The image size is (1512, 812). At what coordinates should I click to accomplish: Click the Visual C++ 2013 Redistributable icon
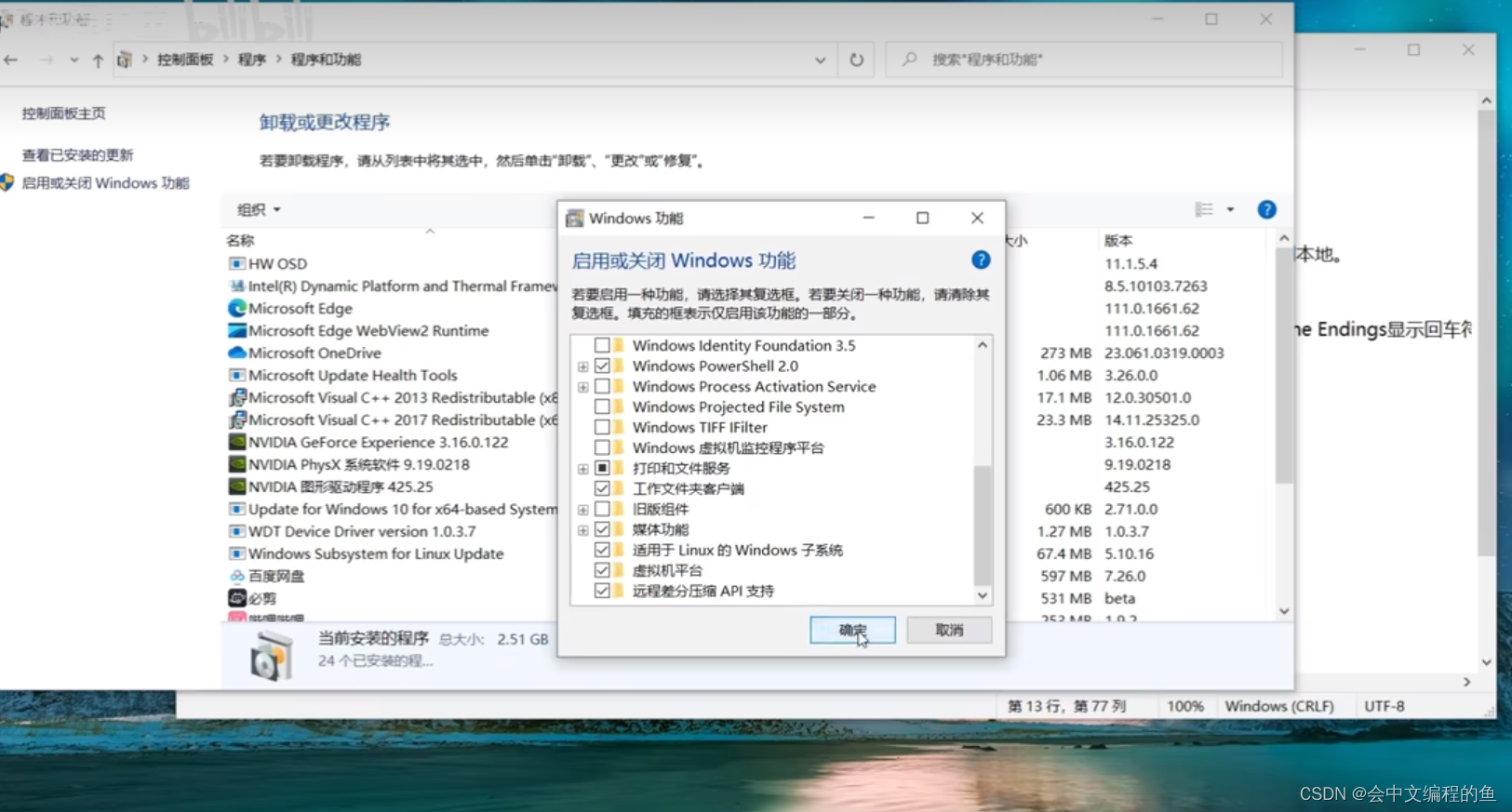pyautogui.click(x=237, y=397)
